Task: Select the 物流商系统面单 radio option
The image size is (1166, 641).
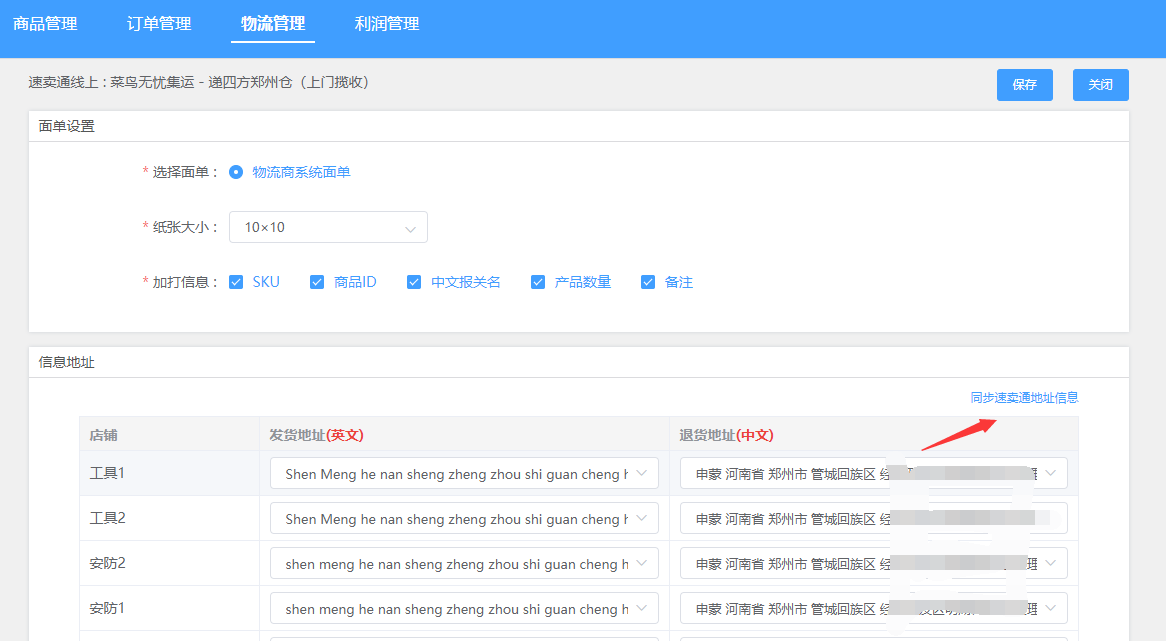Action: 235,170
